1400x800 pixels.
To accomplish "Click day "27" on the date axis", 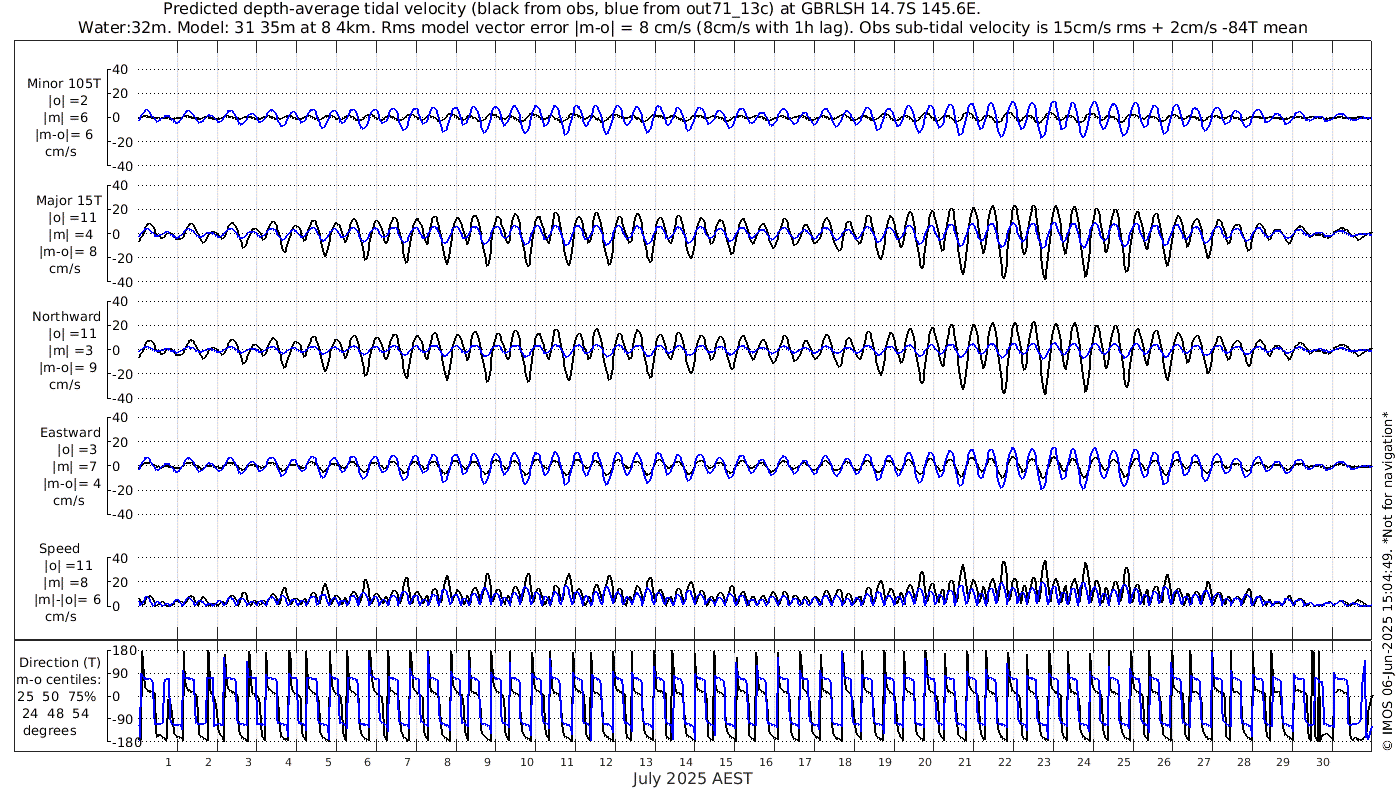I will 1203,762.
